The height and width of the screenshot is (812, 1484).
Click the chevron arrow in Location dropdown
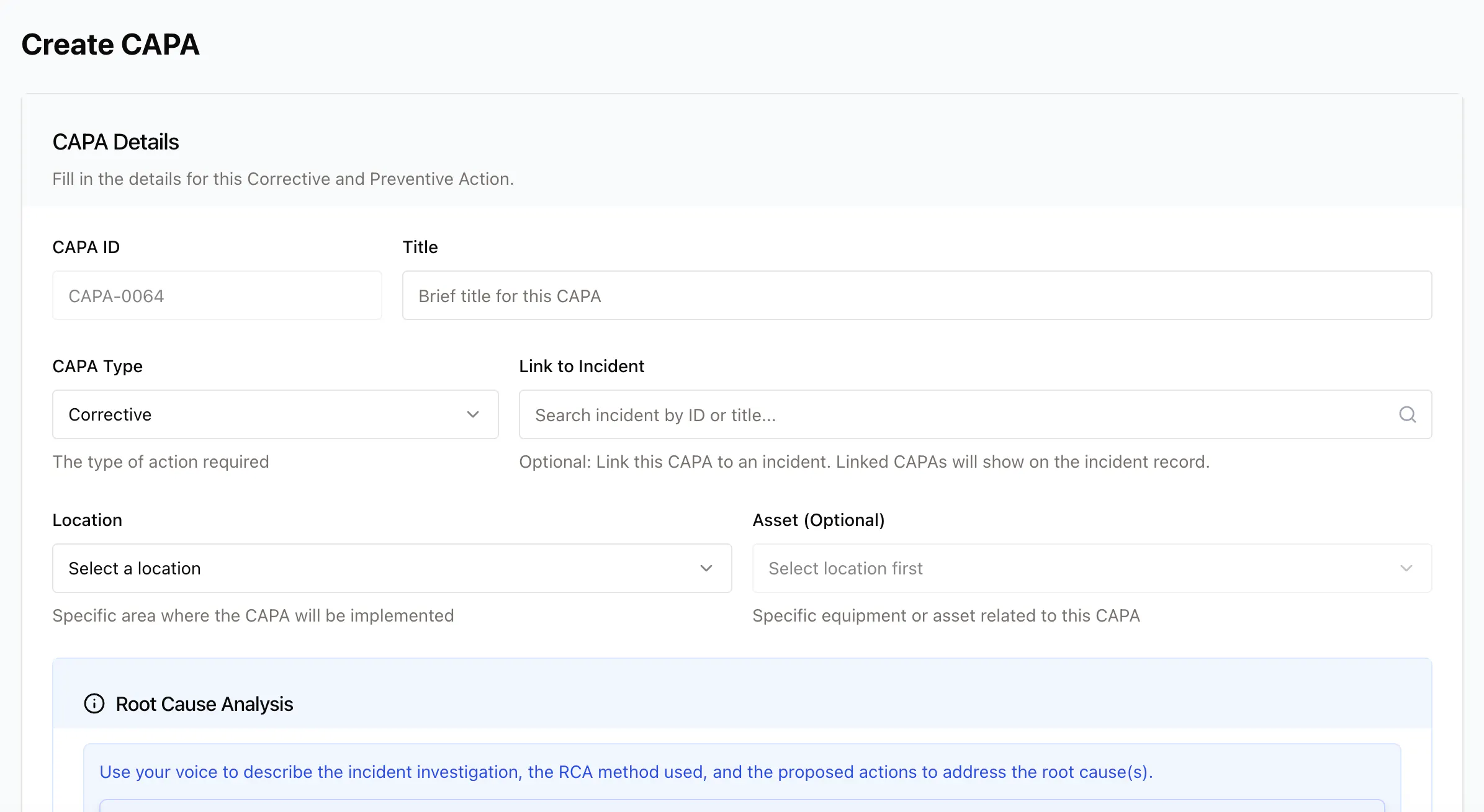tap(706, 568)
